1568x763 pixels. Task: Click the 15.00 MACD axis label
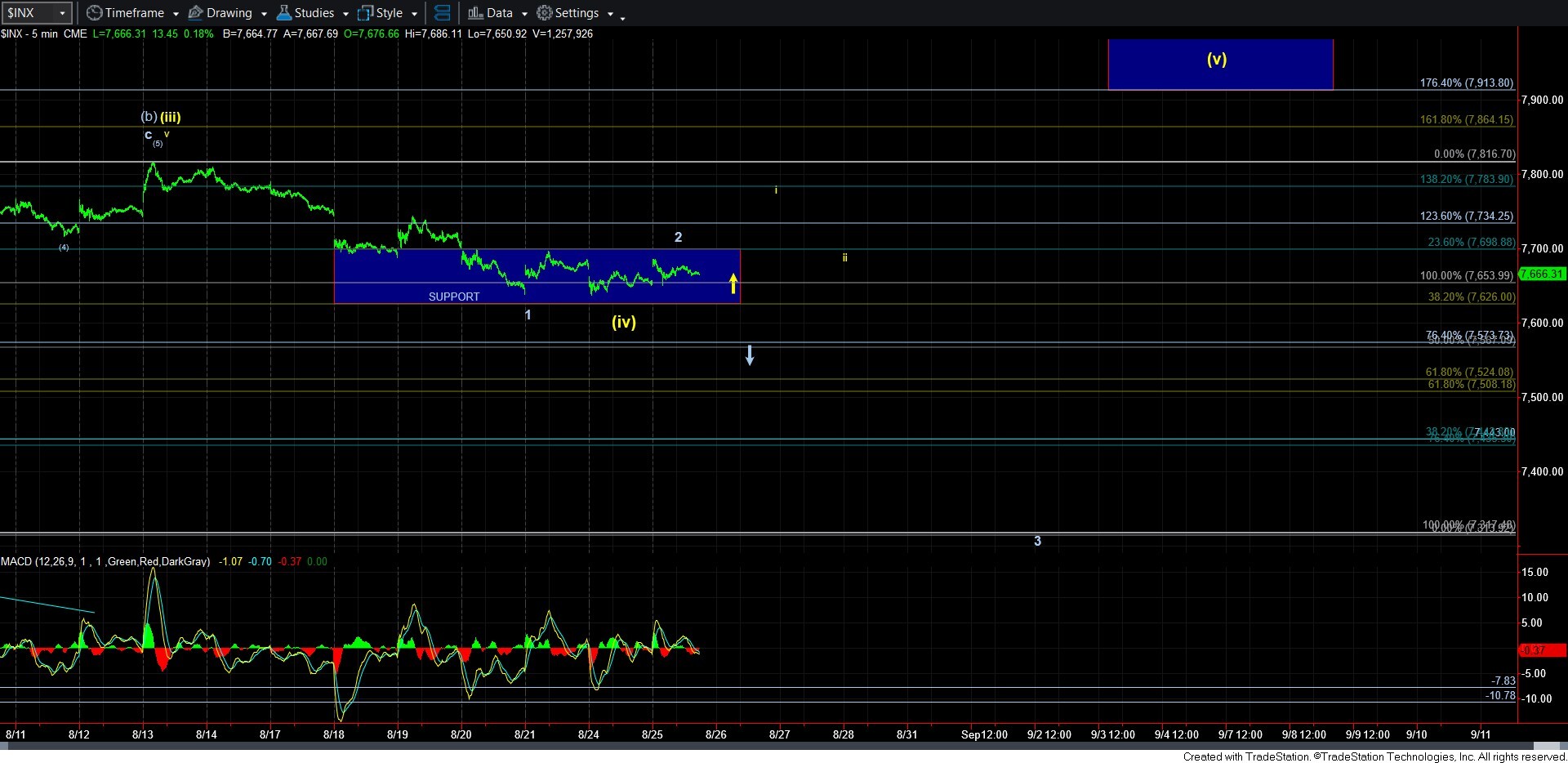1535,572
